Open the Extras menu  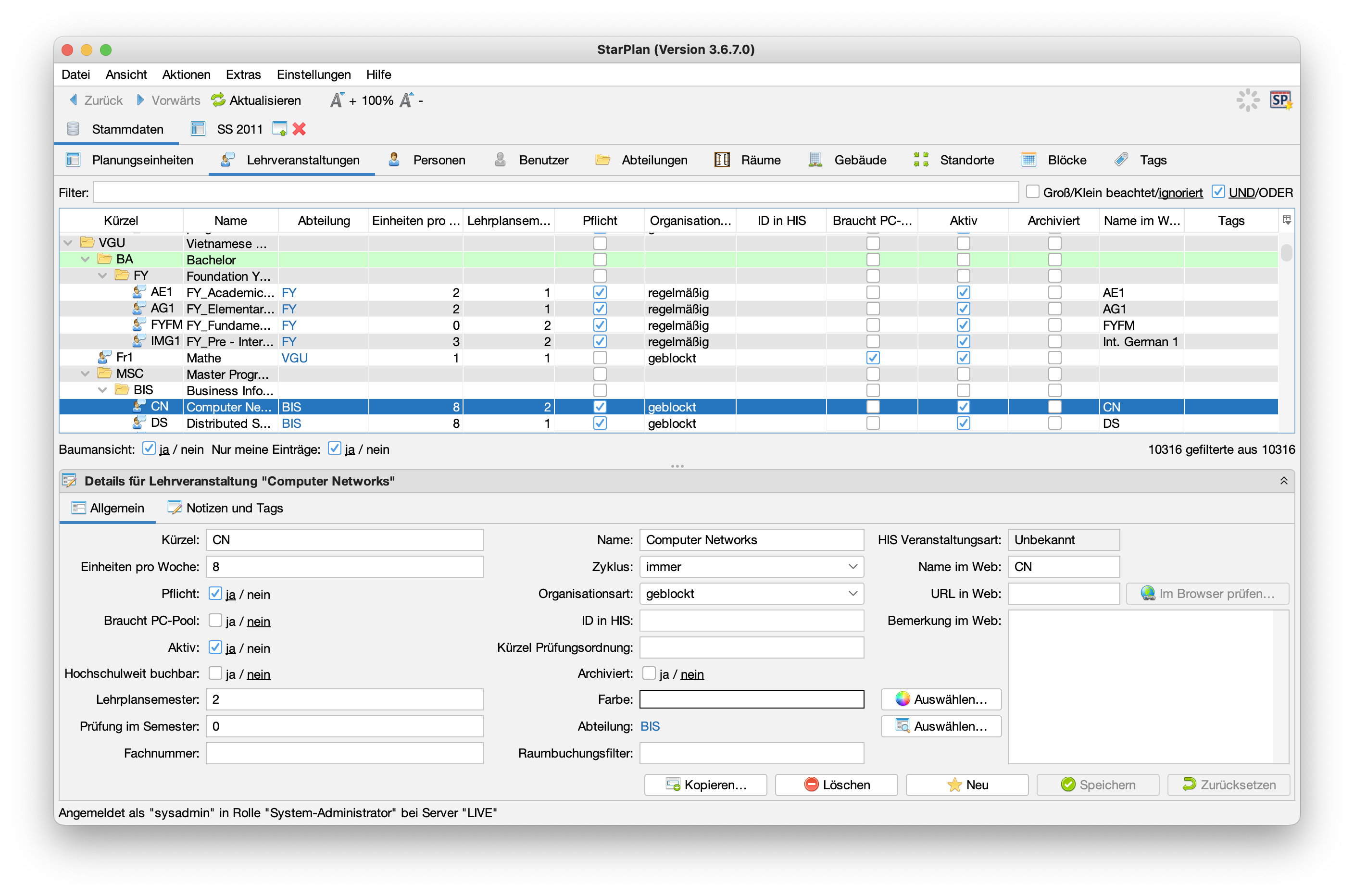coord(243,75)
